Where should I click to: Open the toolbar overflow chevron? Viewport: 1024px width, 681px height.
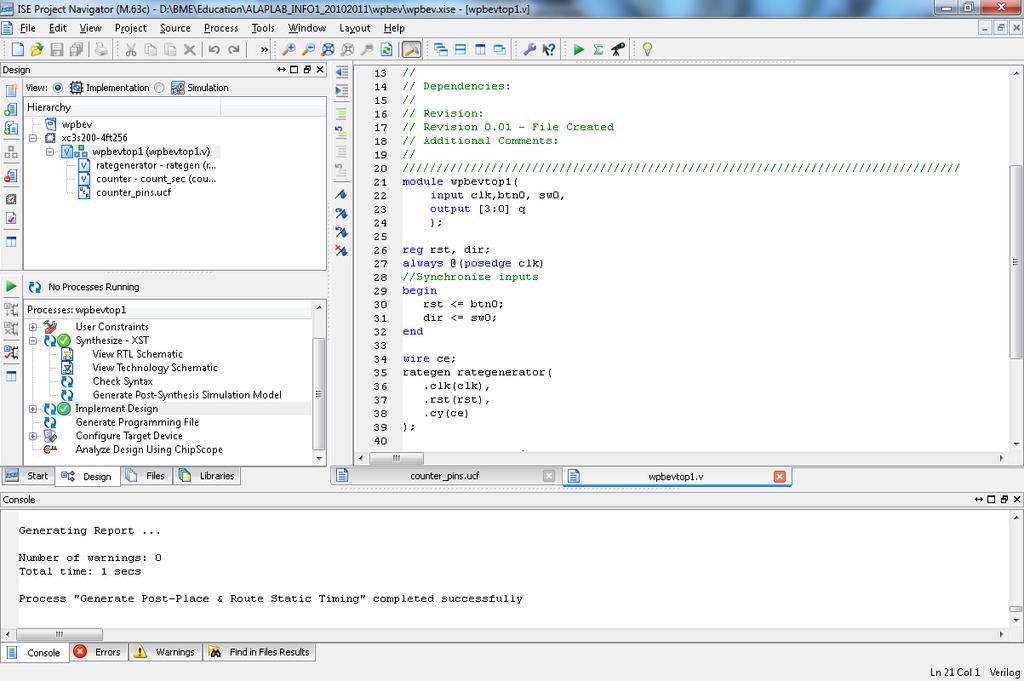pos(264,50)
